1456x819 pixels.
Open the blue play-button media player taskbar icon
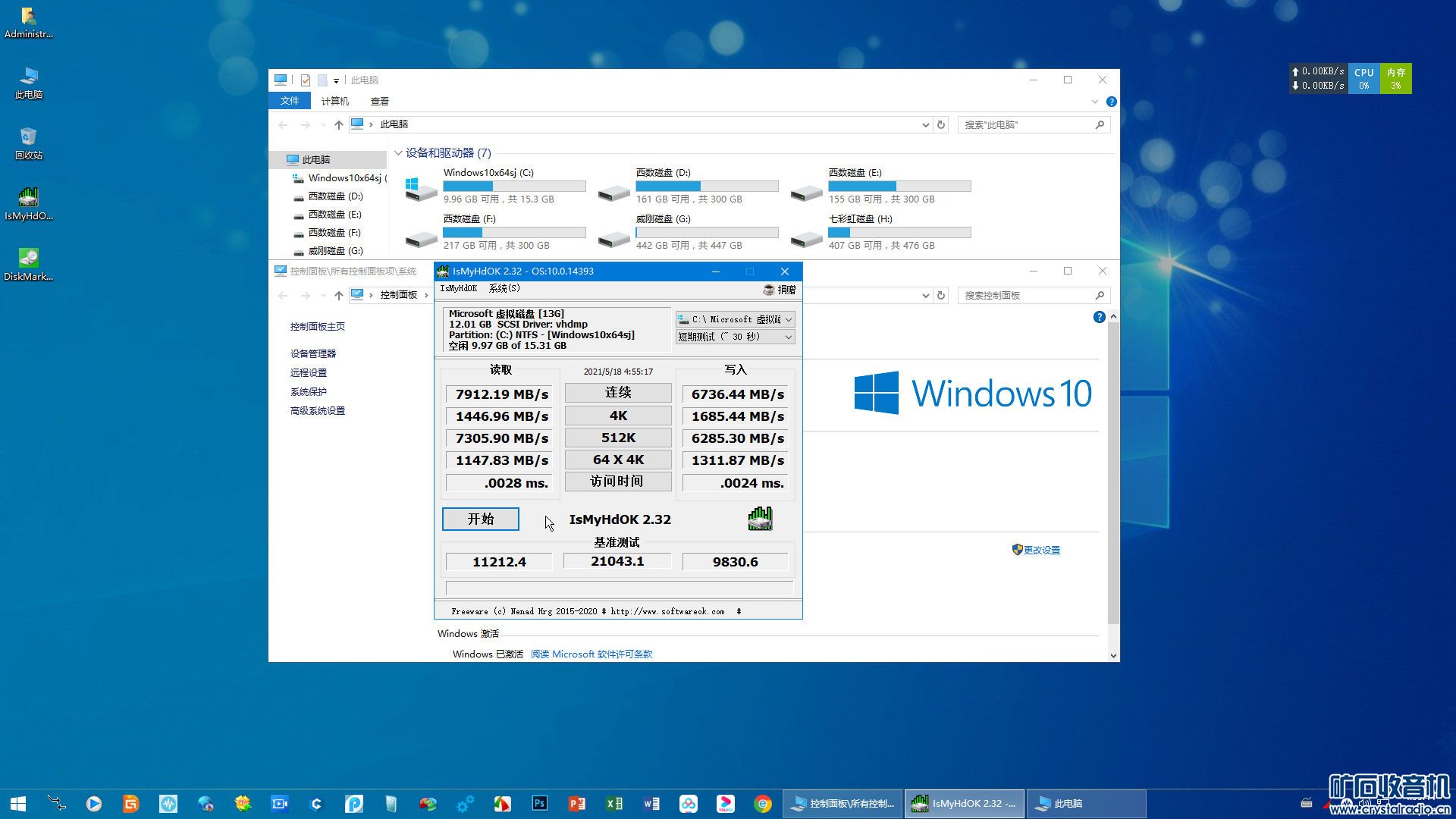94,803
